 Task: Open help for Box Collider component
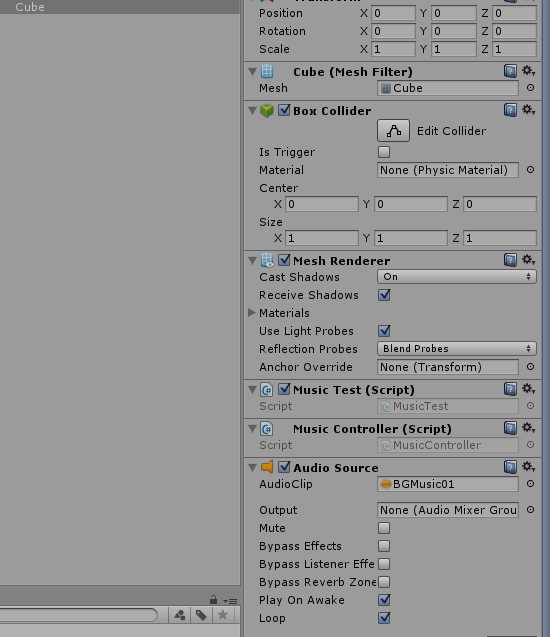pos(510,110)
